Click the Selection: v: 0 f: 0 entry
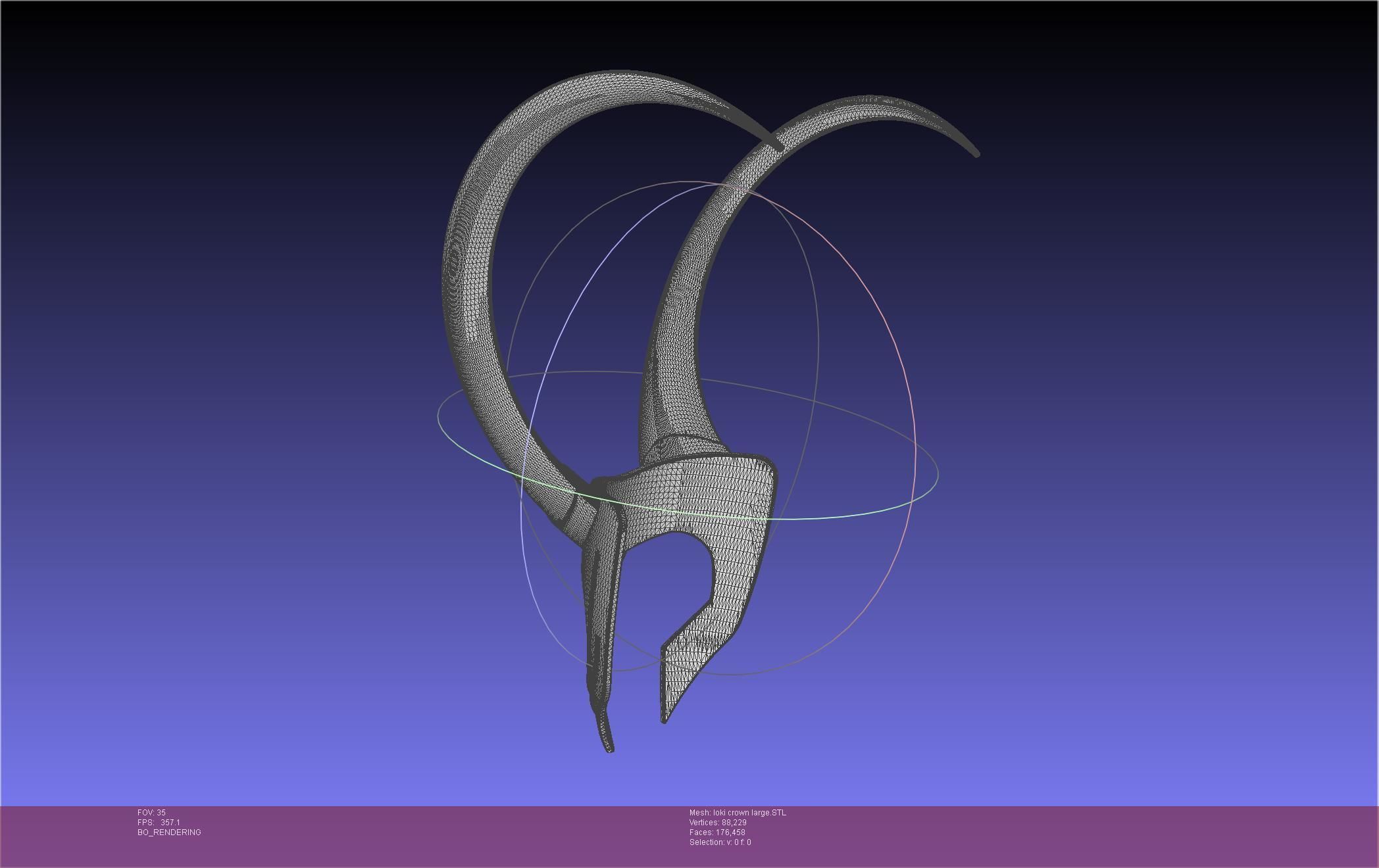This screenshot has width=1379, height=868. pos(720,842)
